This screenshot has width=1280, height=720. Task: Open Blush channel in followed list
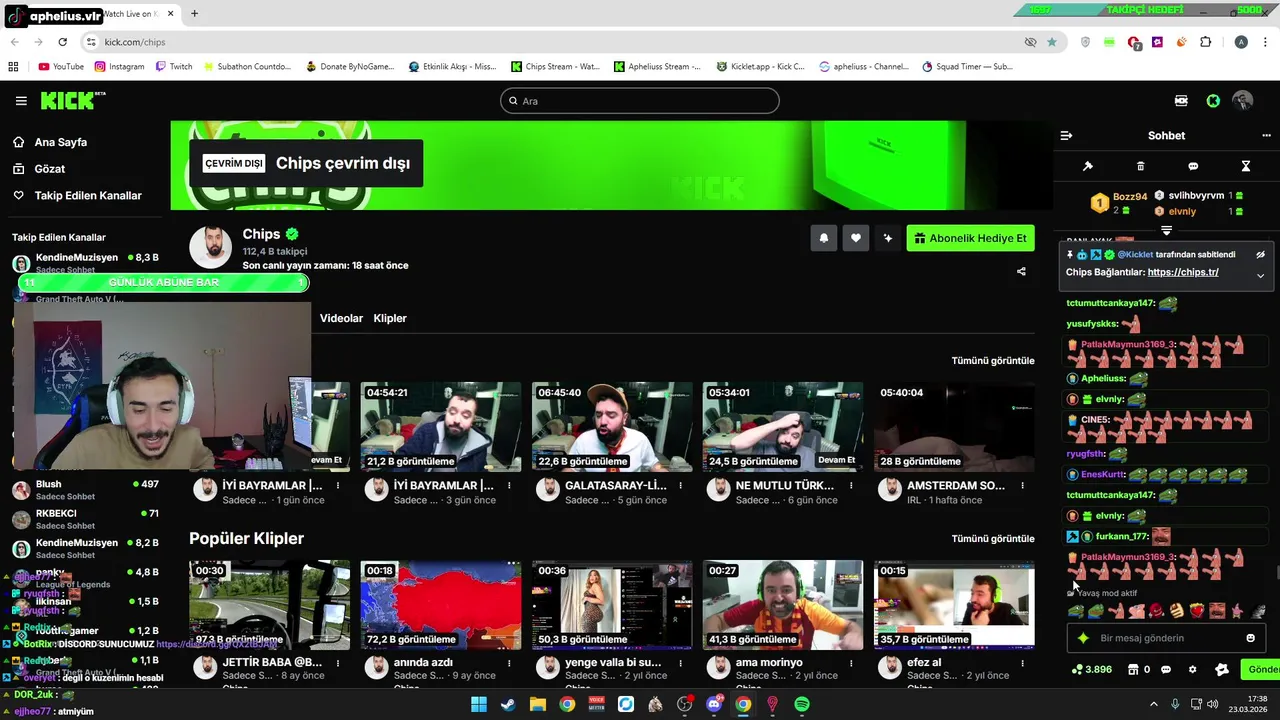85,490
